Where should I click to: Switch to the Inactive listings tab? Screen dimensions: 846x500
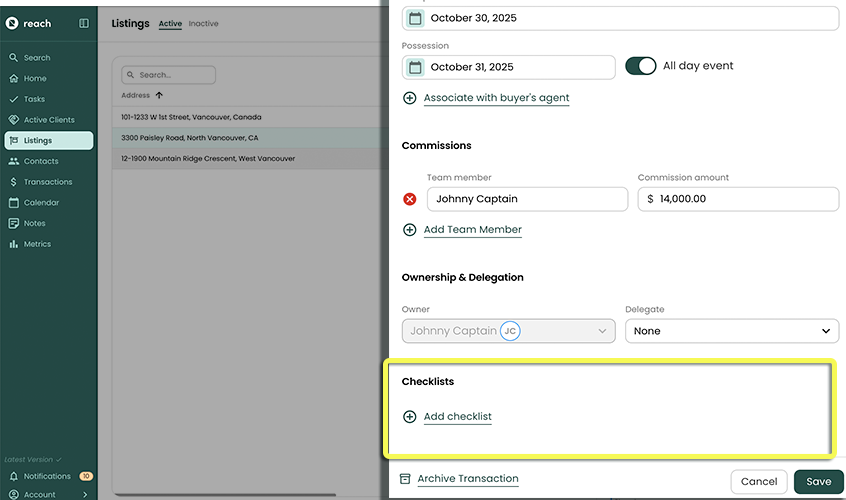pyautogui.click(x=204, y=24)
